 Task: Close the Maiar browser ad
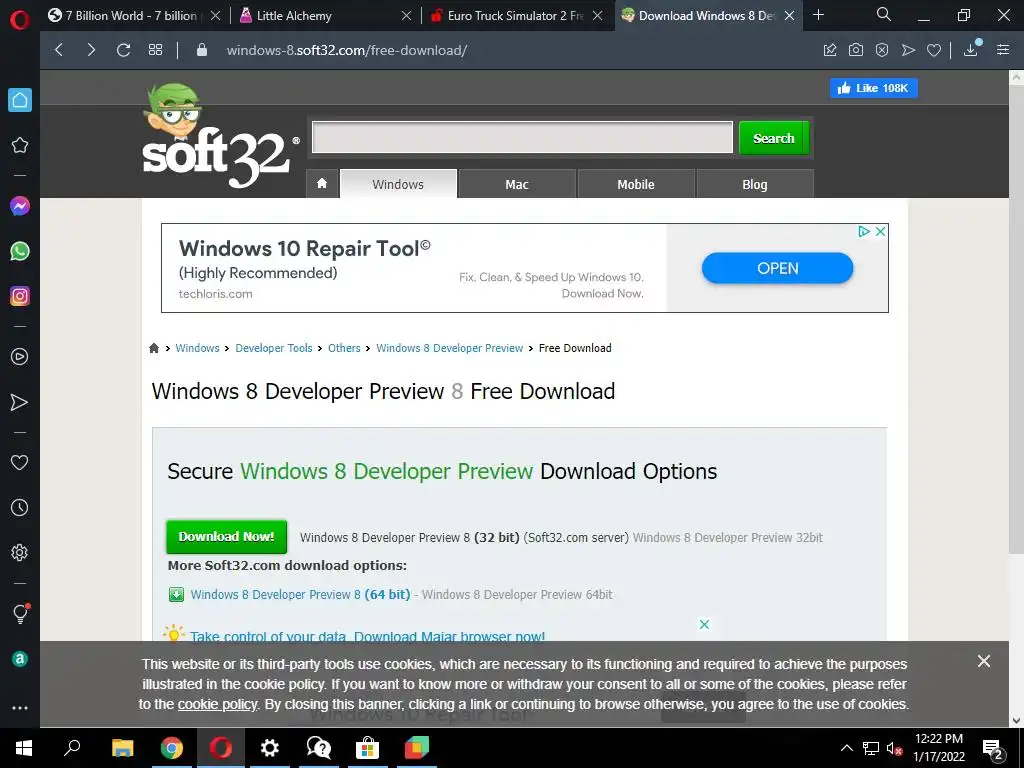704,624
